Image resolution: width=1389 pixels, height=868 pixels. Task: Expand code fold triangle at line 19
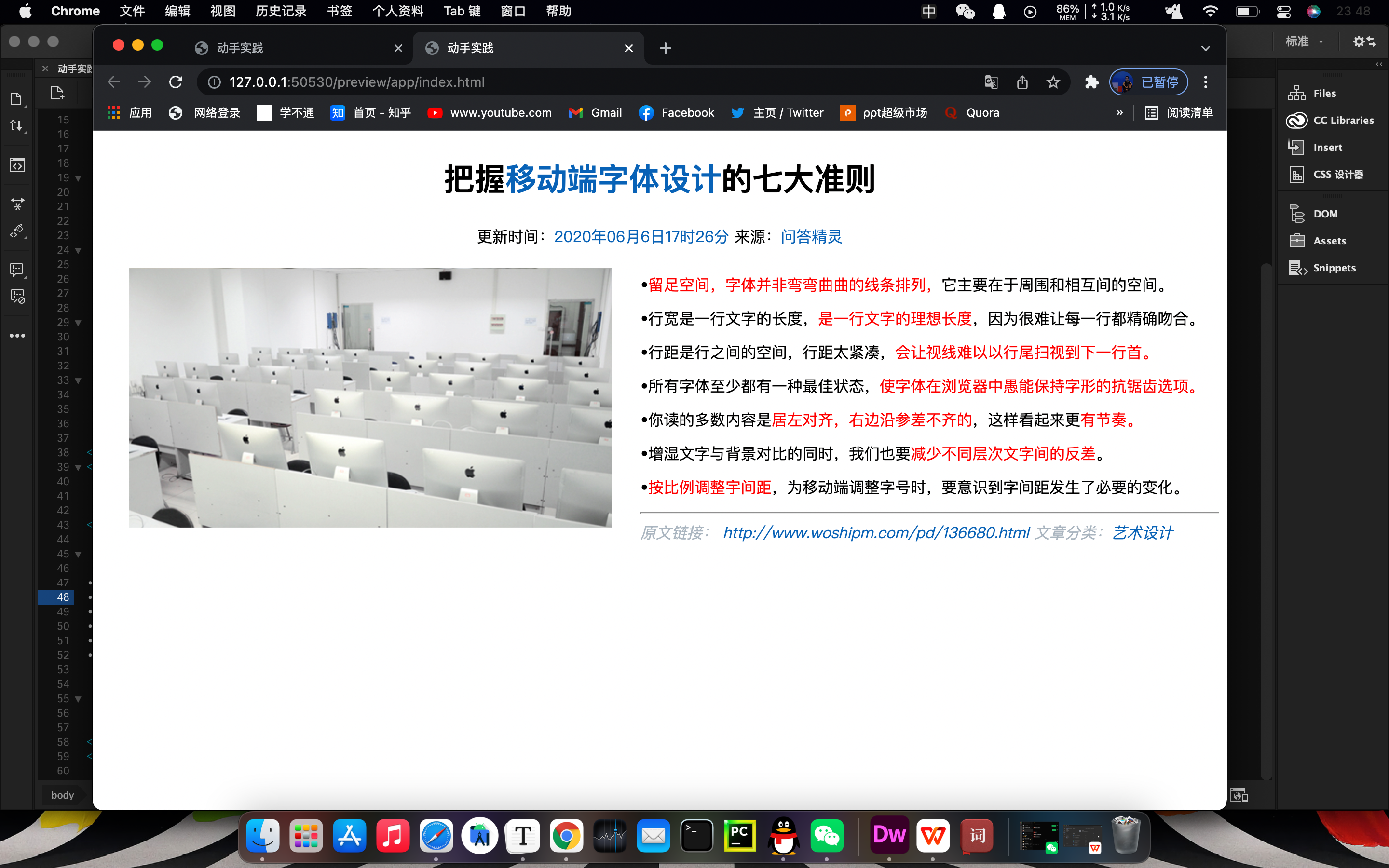[x=78, y=178]
